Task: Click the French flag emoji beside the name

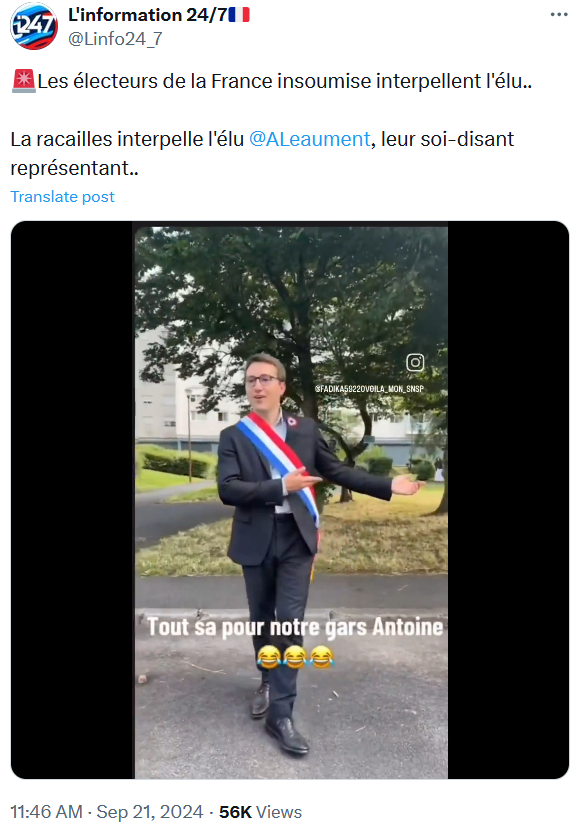Action: (x=239, y=15)
